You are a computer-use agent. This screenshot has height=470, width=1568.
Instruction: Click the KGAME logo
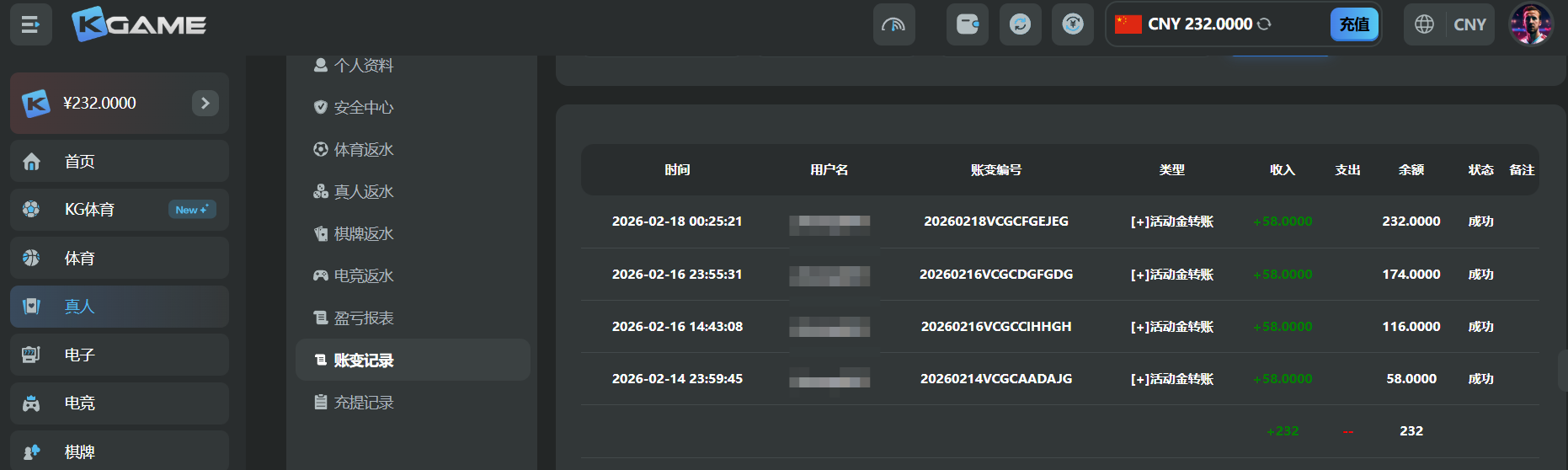[139, 24]
